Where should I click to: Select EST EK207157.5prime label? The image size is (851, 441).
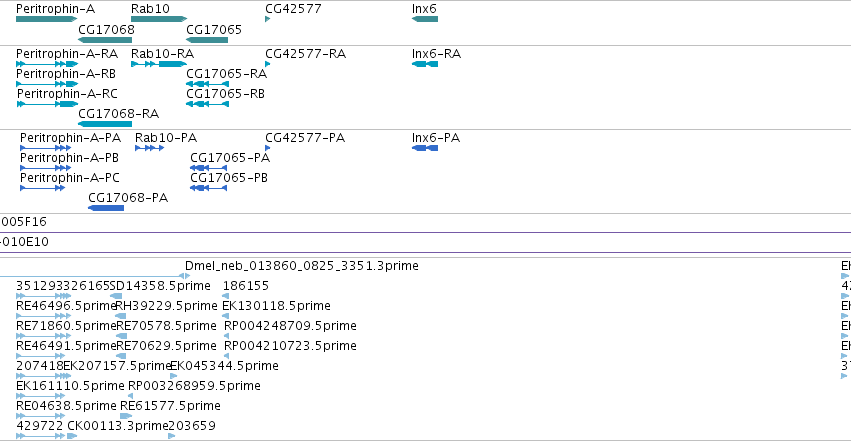pos(118,366)
